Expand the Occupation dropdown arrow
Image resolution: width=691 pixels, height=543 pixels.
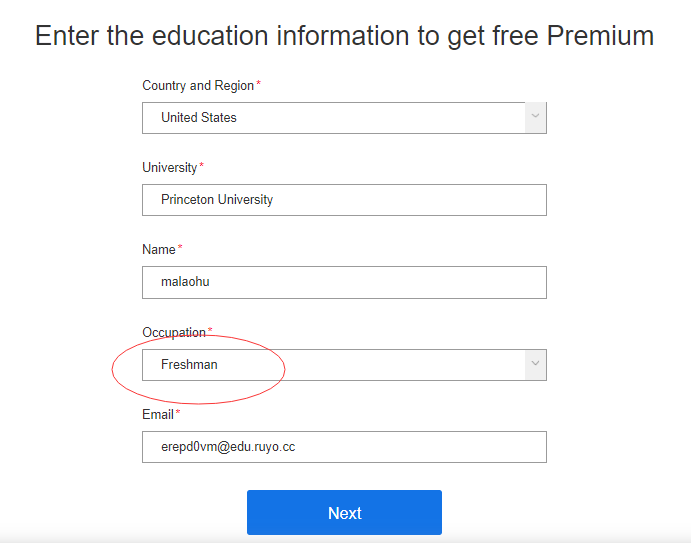click(x=536, y=365)
